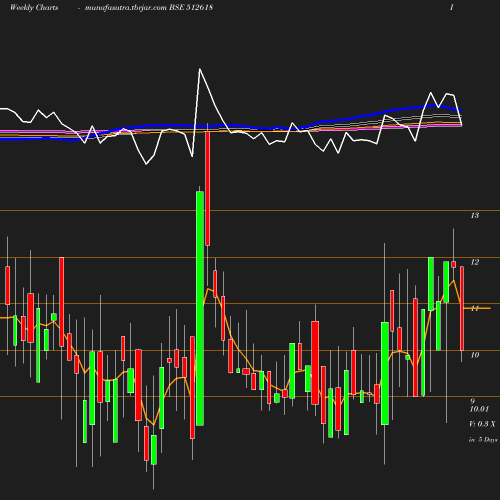
Task: Click the 'munafasutra.tbrjar.com' source label
Action: tap(126, 7)
